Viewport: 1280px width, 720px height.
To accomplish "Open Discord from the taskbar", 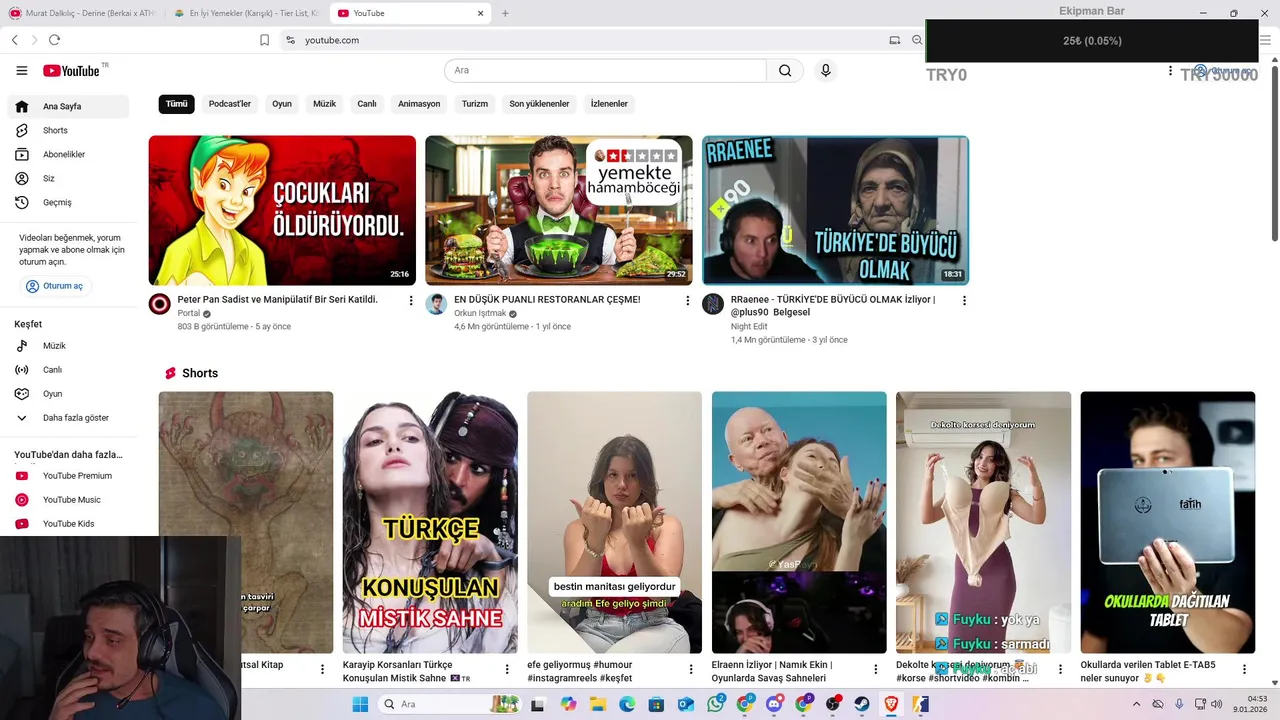I will pos(774,704).
